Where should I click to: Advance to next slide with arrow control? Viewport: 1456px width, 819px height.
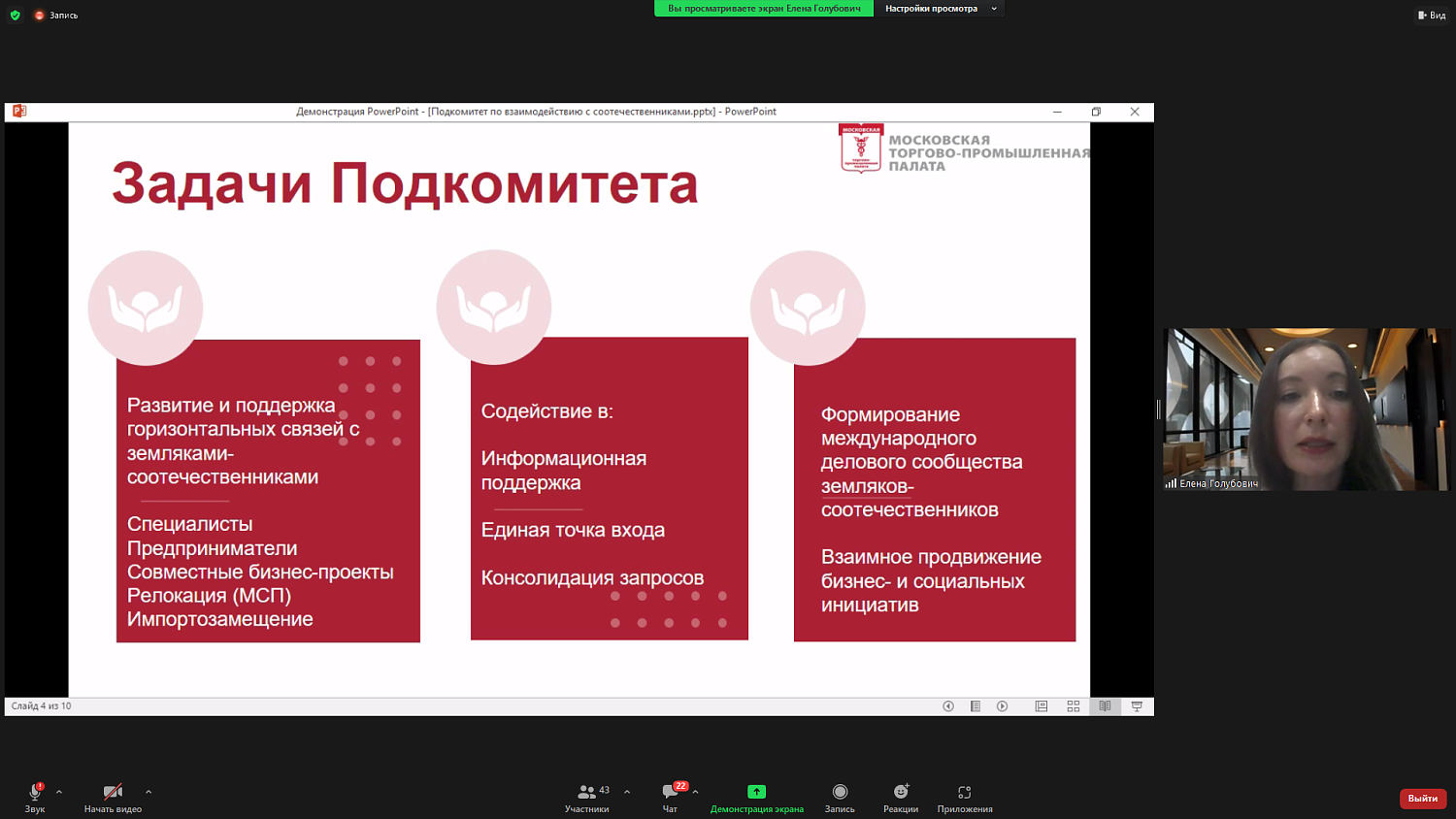tap(1002, 705)
